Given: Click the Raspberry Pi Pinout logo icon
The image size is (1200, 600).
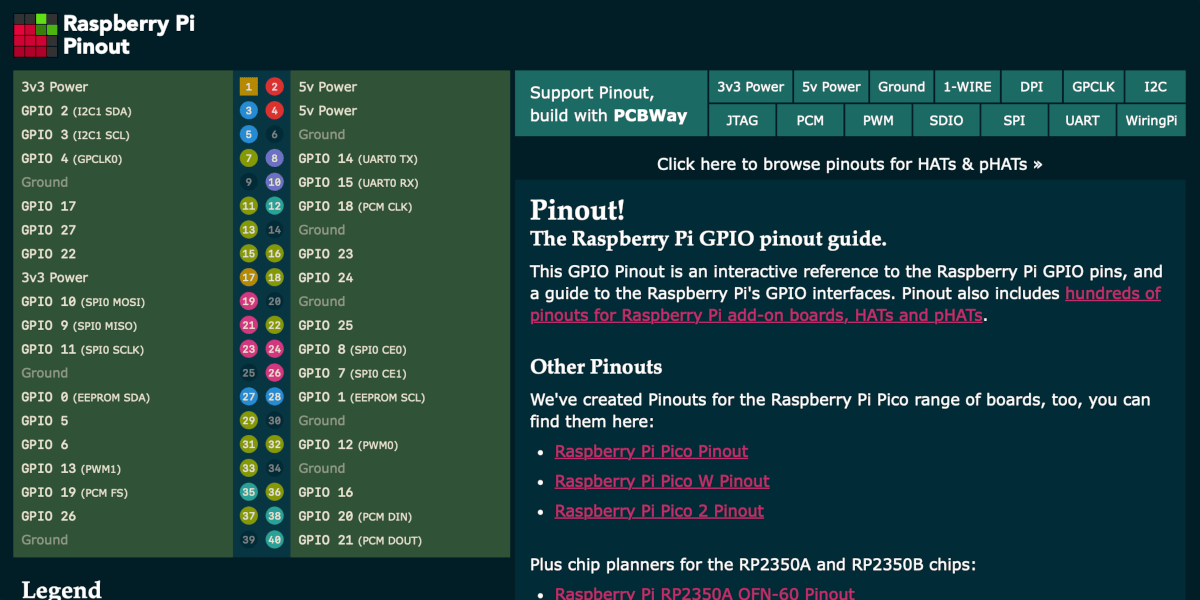Looking at the screenshot, I should (35, 35).
